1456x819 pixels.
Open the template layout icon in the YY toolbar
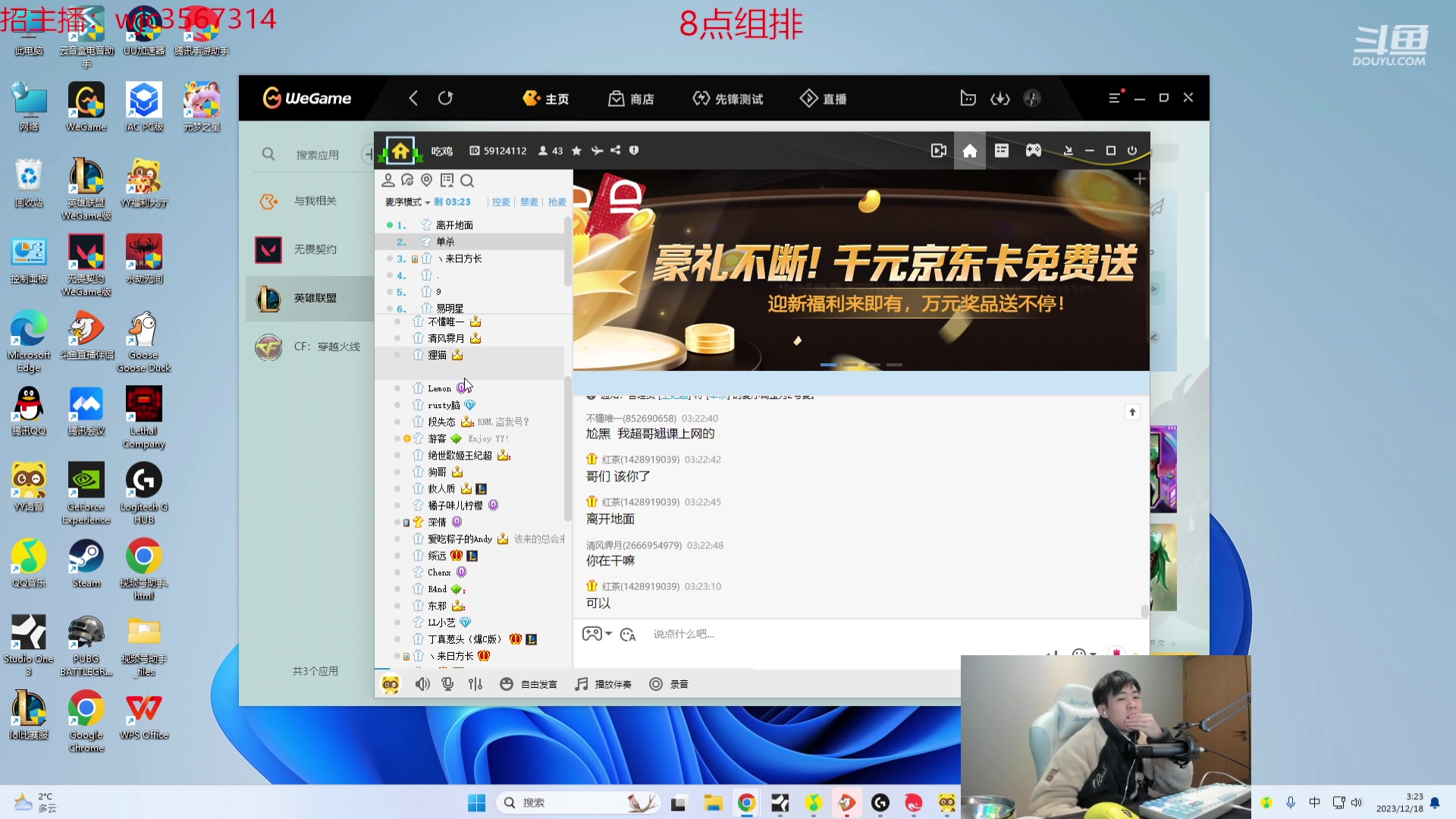pyautogui.click(x=1002, y=150)
